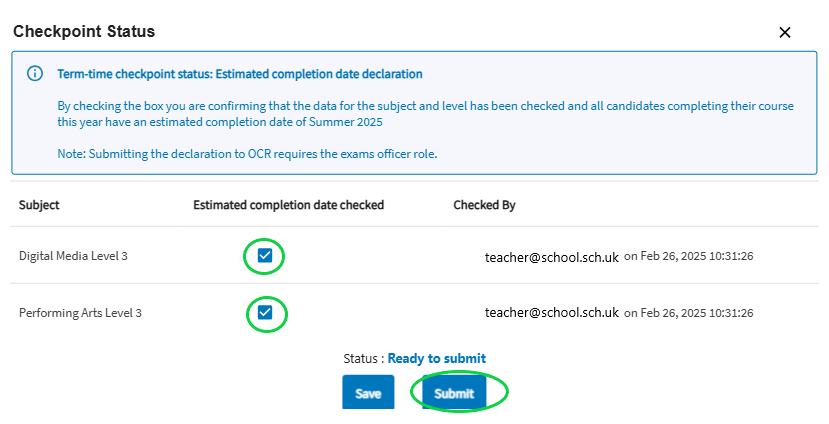The width and height of the screenshot is (829, 424).
Task: Click the info icon in the blue banner
Action: coord(35,73)
